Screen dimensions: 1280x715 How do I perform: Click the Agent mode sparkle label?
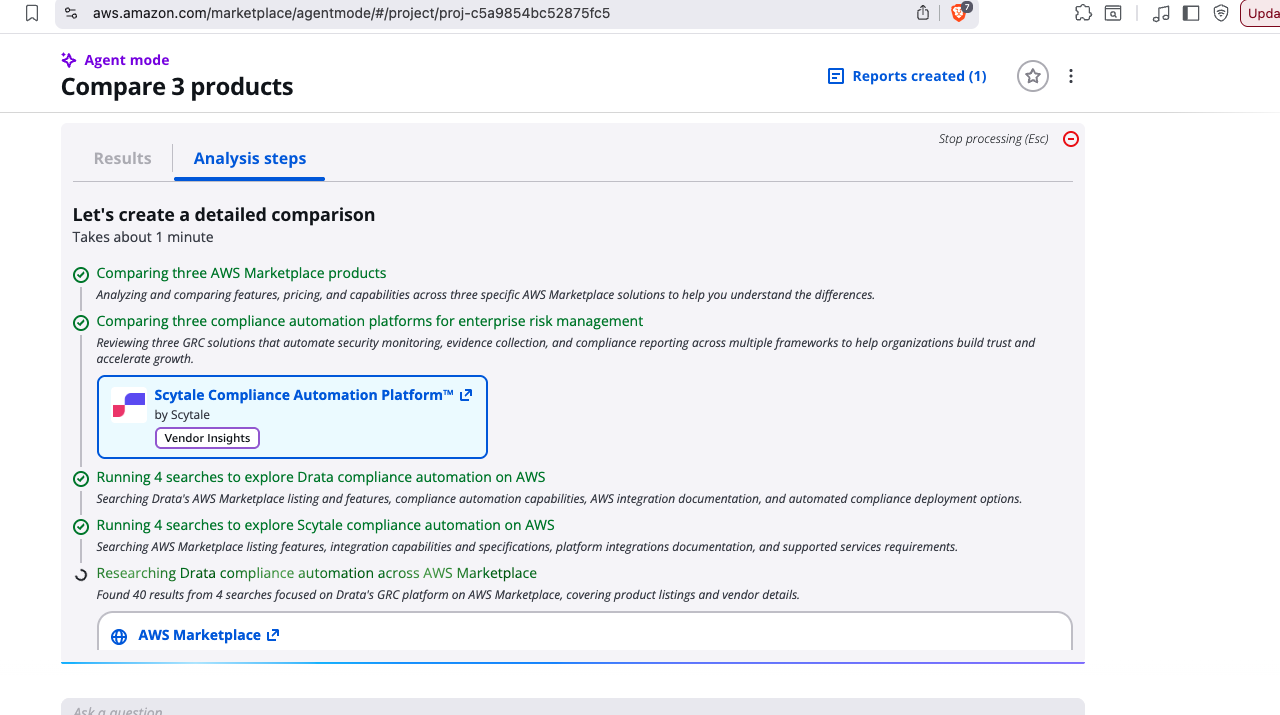coord(115,60)
